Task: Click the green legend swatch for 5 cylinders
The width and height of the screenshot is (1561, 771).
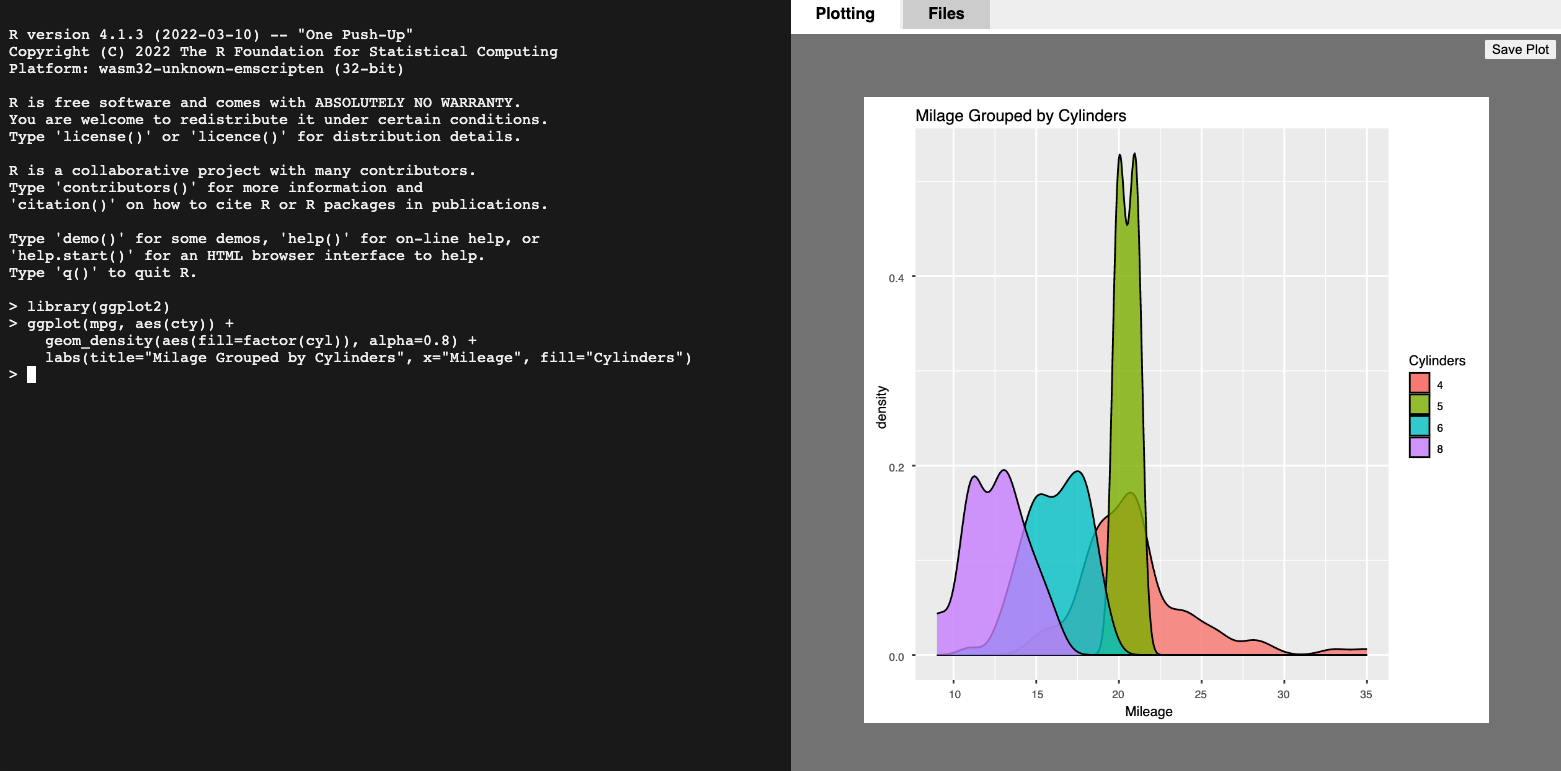Action: (1419, 405)
